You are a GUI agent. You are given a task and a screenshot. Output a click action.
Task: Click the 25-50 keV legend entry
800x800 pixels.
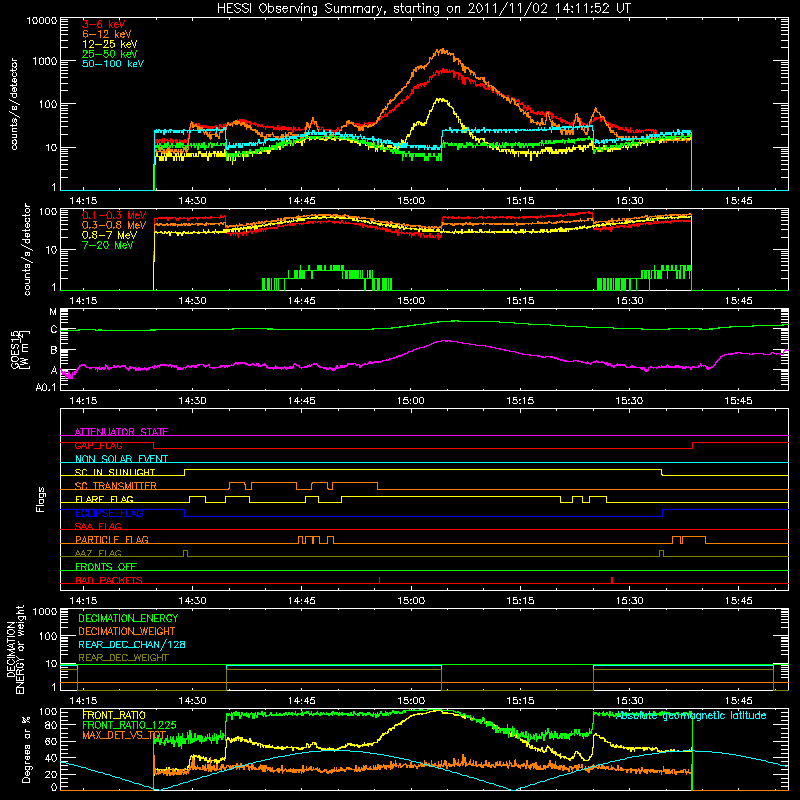[110, 54]
